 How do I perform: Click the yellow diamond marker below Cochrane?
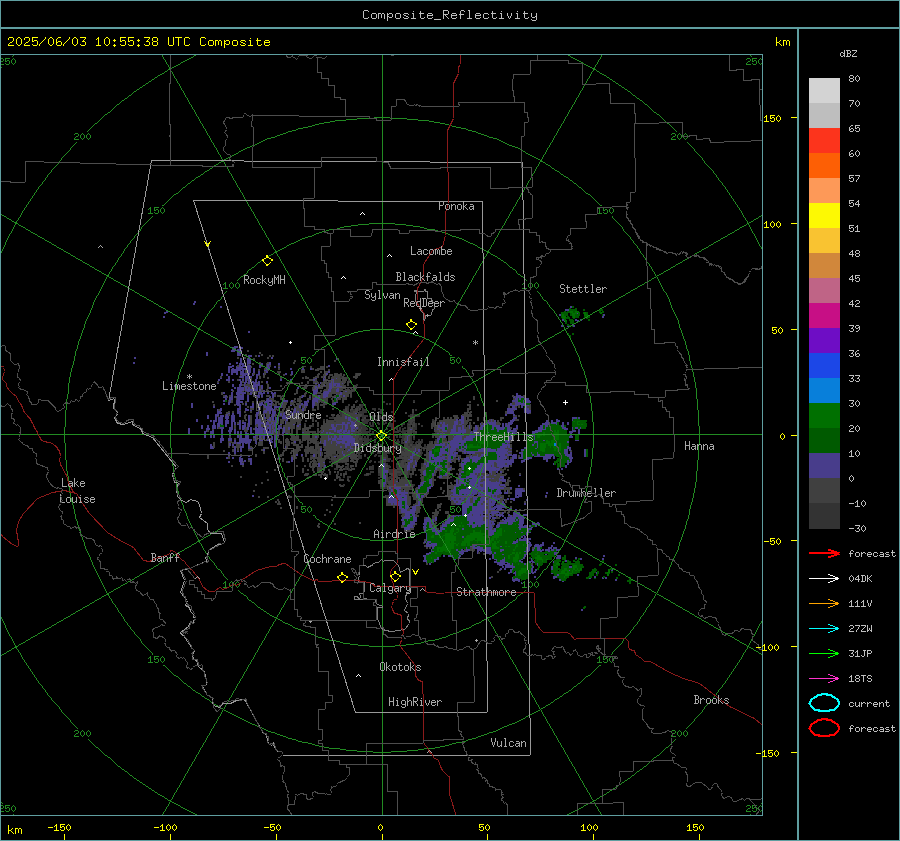(343, 577)
